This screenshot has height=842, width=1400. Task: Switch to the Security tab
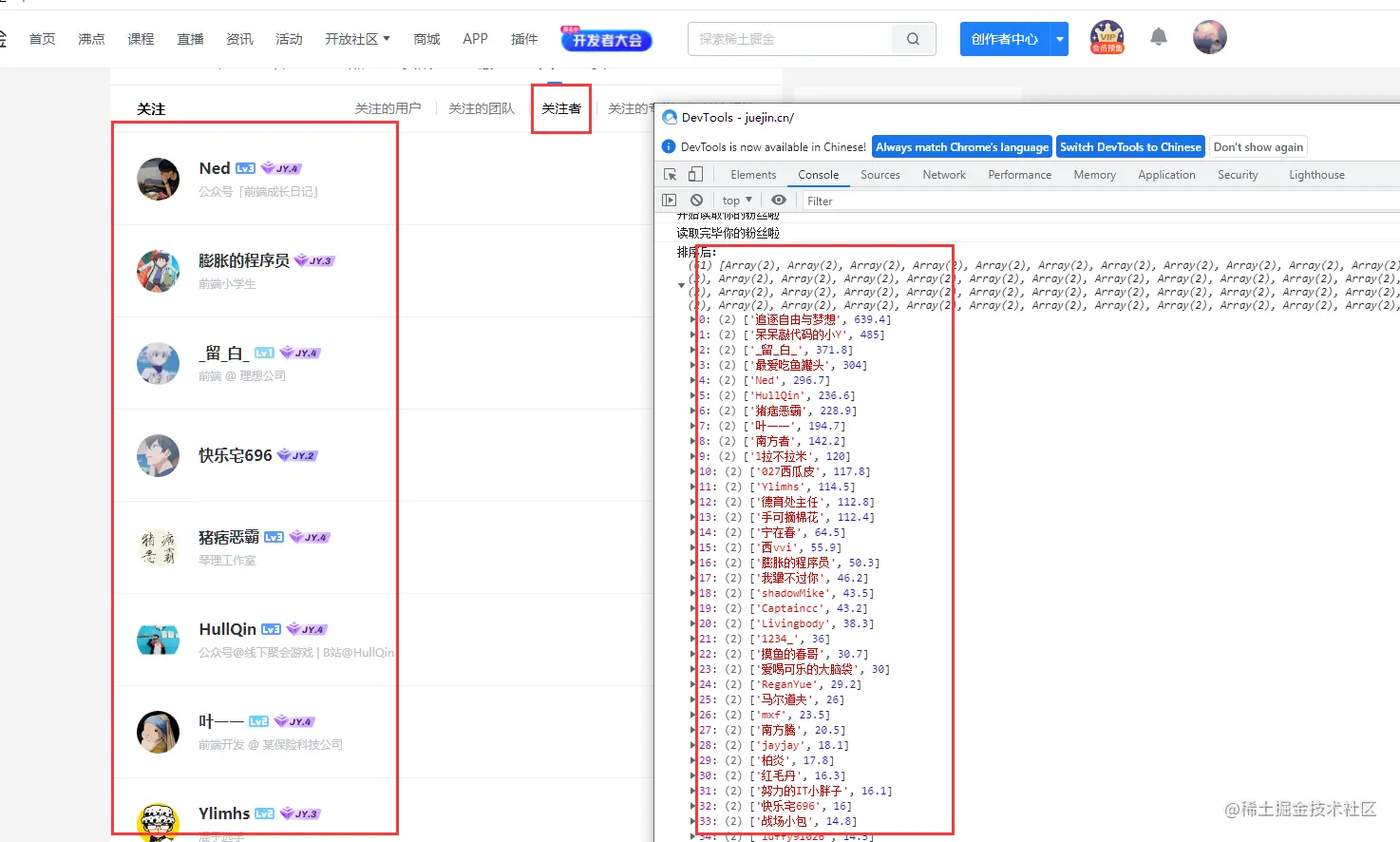coord(1238,175)
